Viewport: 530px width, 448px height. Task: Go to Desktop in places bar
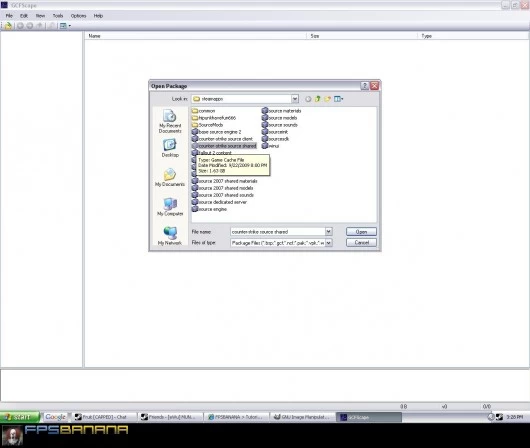click(x=170, y=148)
